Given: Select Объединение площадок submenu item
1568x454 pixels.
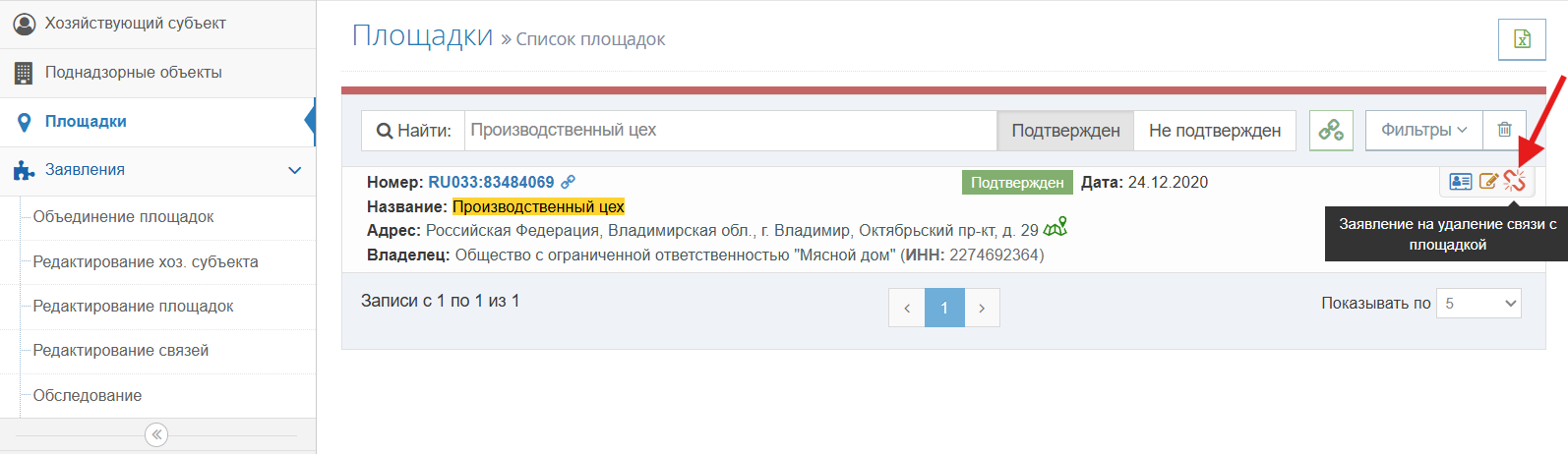Looking at the screenshot, I should [123, 217].
